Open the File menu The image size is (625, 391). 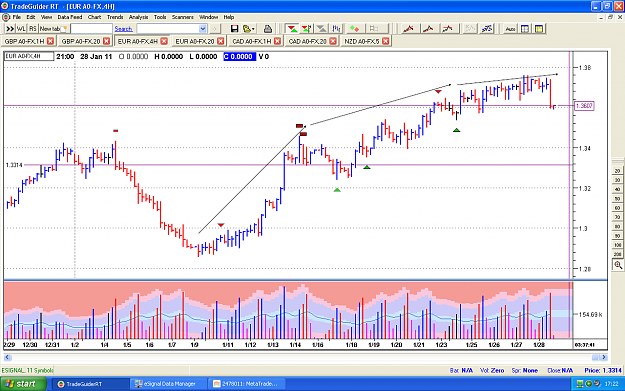pyautogui.click(x=16, y=17)
